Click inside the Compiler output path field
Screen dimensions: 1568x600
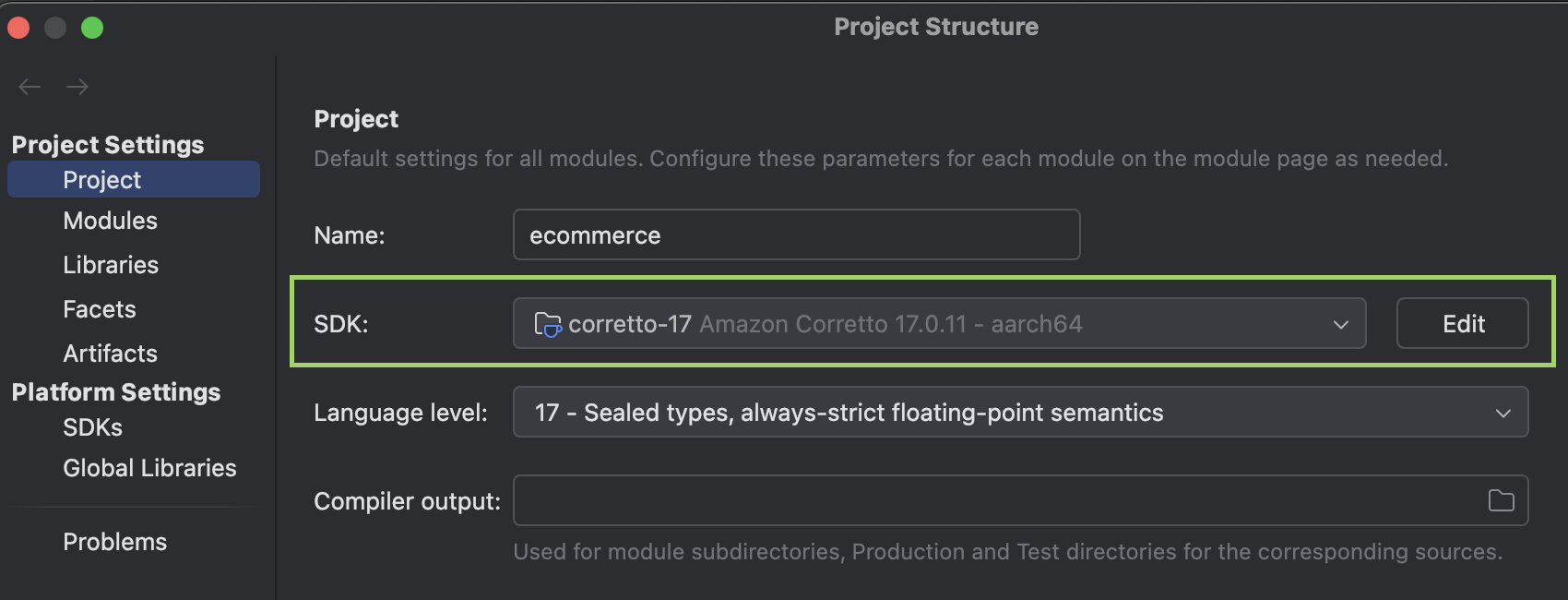pos(996,500)
